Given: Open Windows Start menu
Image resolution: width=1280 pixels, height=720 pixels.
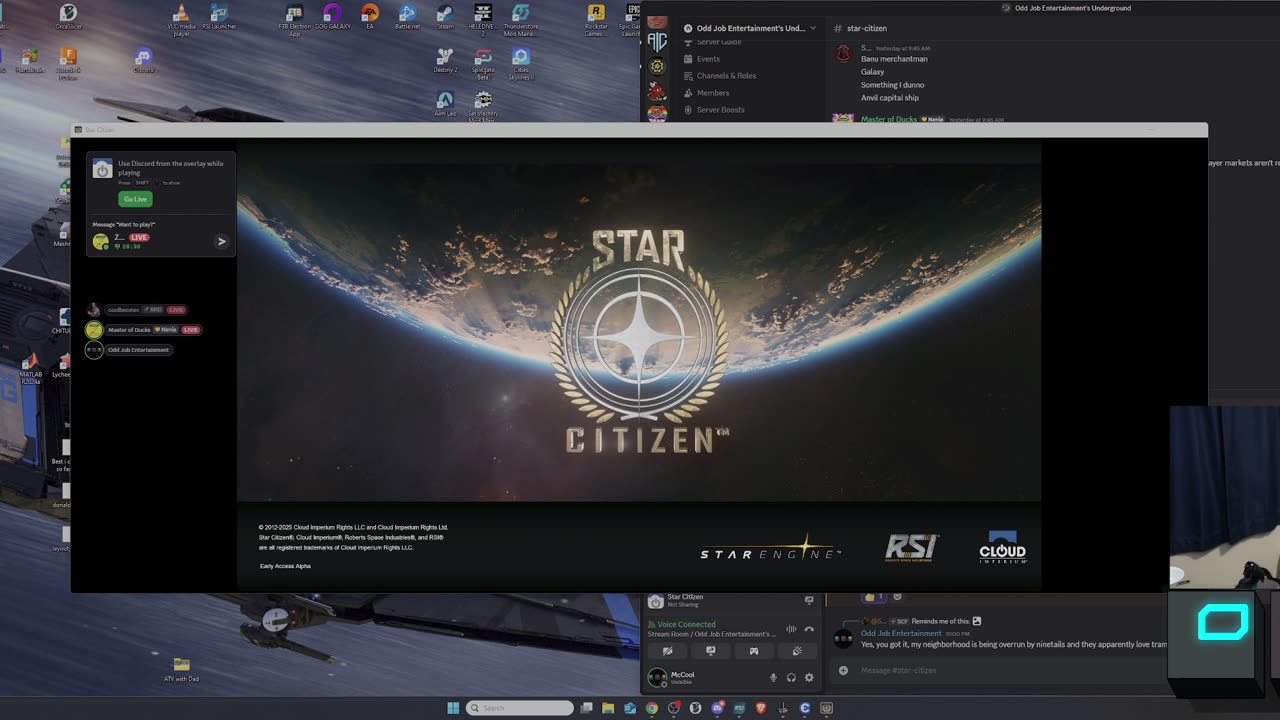Looking at the screenshot, I should pyautogui.click(x=453, y=708).
